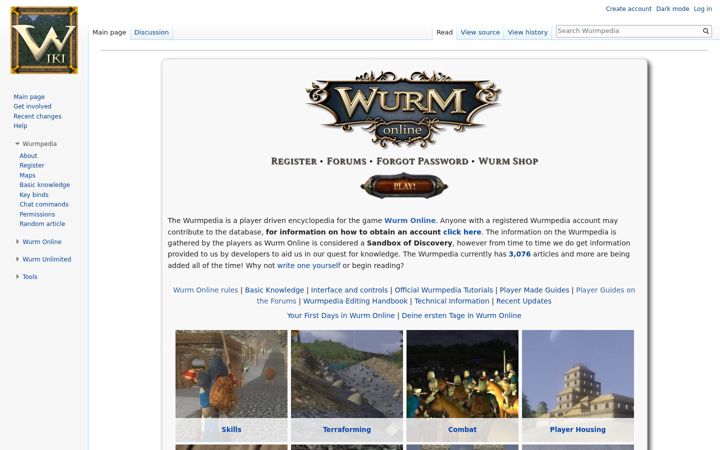This screenshot has height=450, width=720.
Task: Toggle Dark mode
Action: [x=672, y=9]
